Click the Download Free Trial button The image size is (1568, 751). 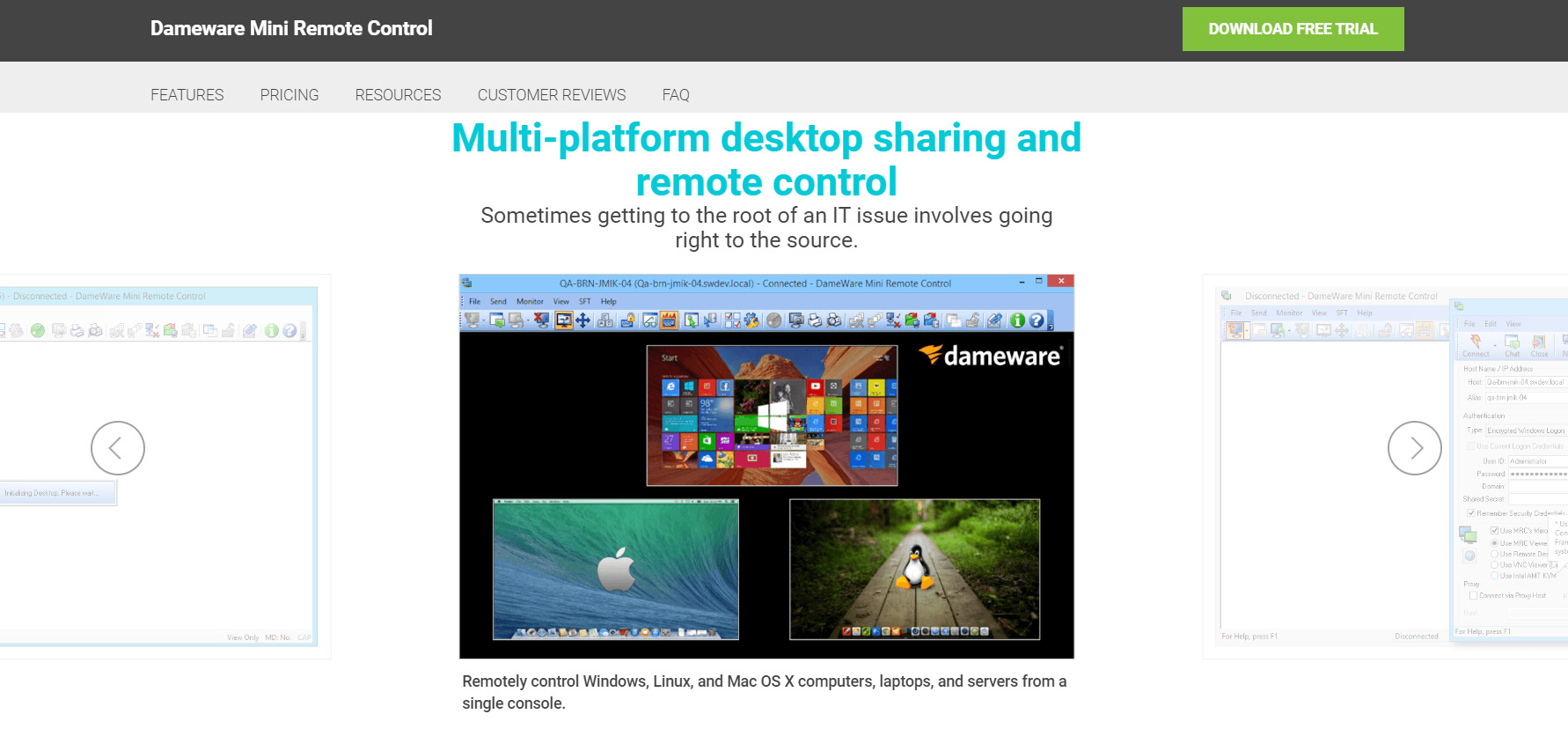click(1293, 29)
